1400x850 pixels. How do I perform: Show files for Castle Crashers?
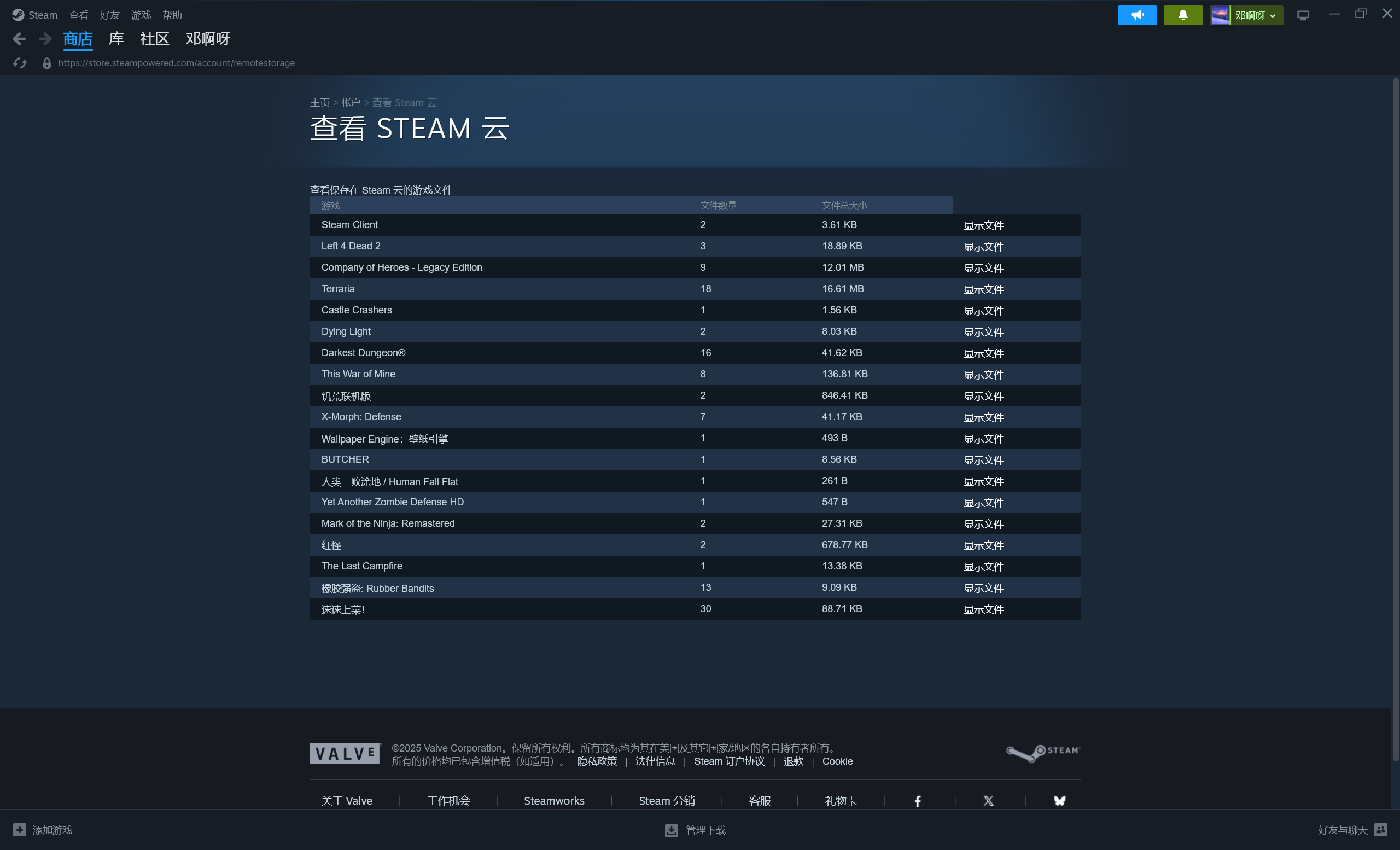983,311
